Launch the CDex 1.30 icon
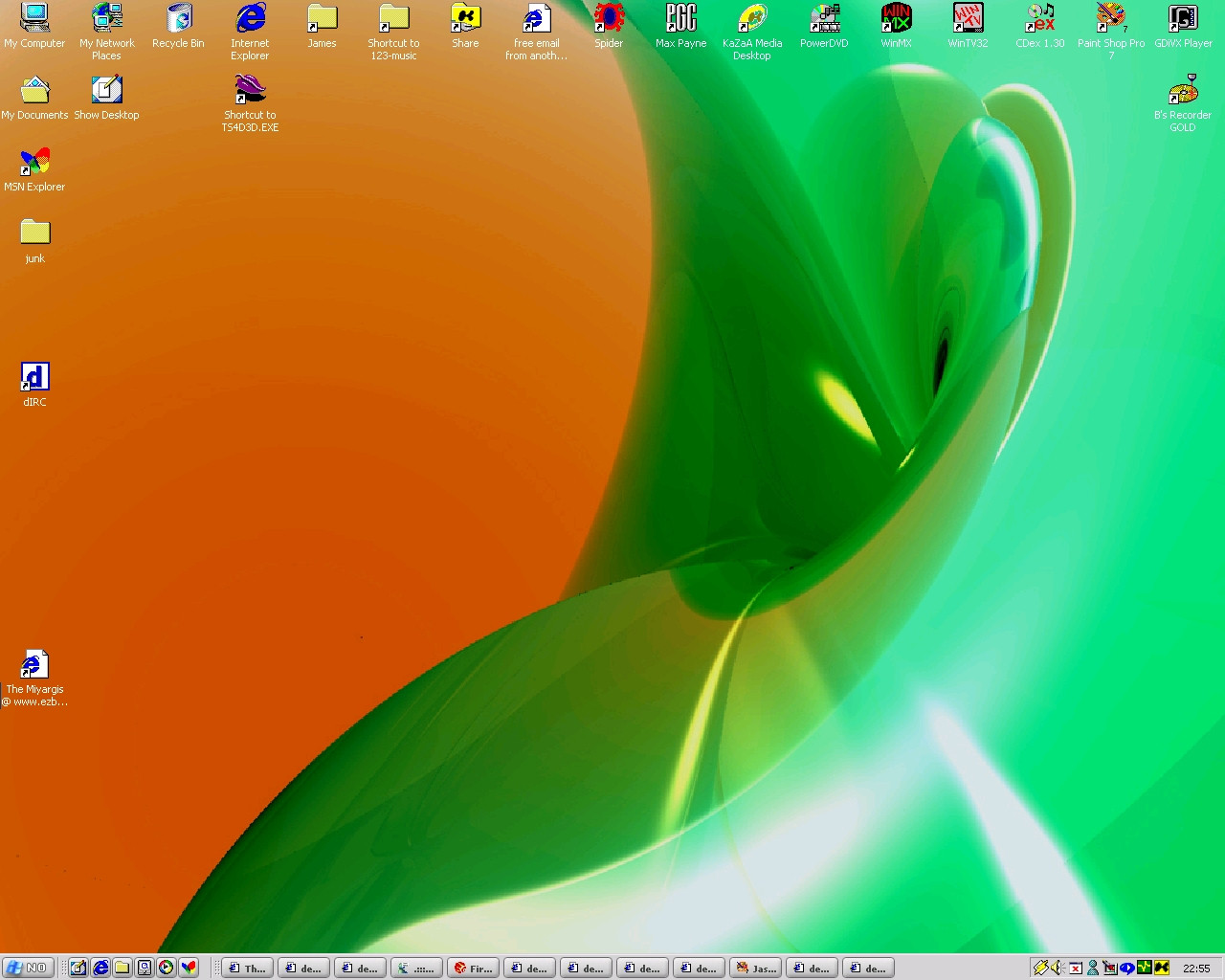The height and width of the screenshot is (980, 1225). point(1039,26)
